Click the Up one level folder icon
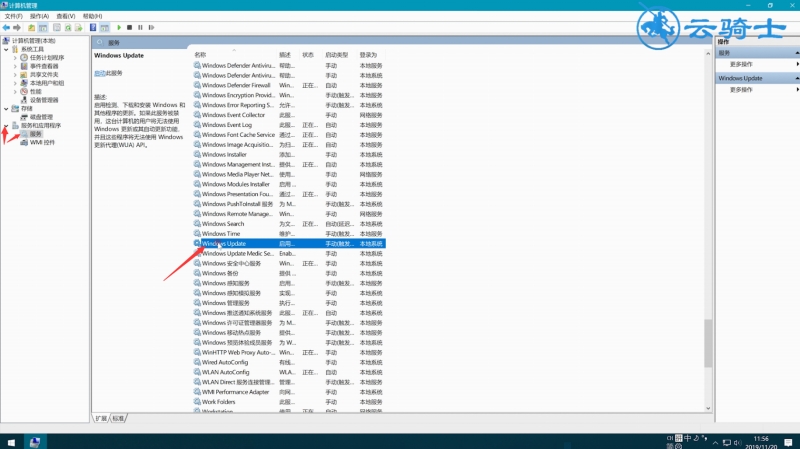The width and height of the screenshot is (800, 449). coord(32,28)
